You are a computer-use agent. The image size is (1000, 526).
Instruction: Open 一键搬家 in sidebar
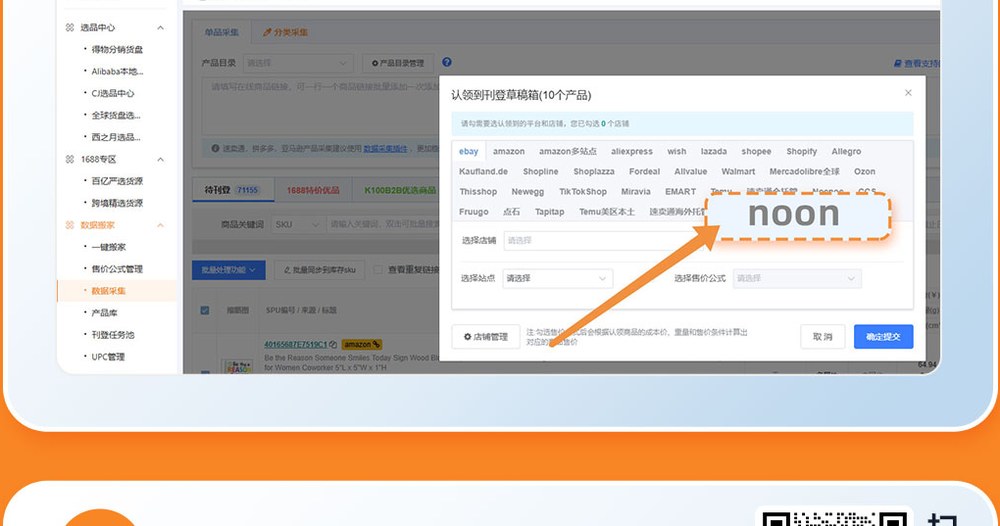coord(108,247)
